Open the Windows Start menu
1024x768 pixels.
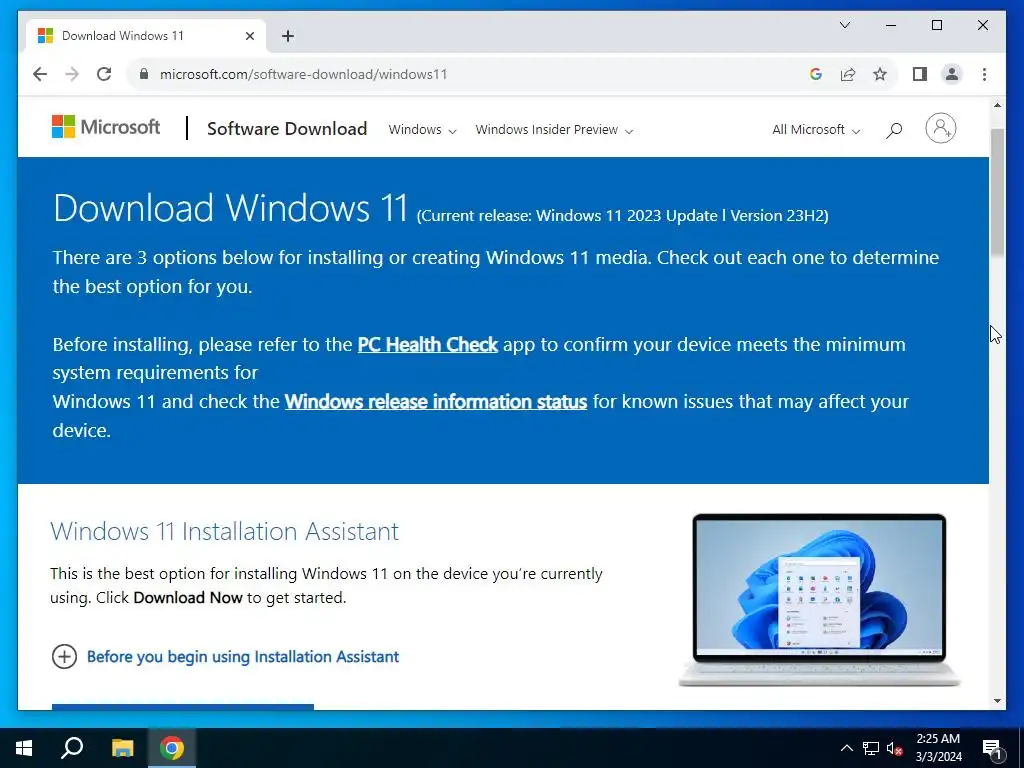point(24,748)
